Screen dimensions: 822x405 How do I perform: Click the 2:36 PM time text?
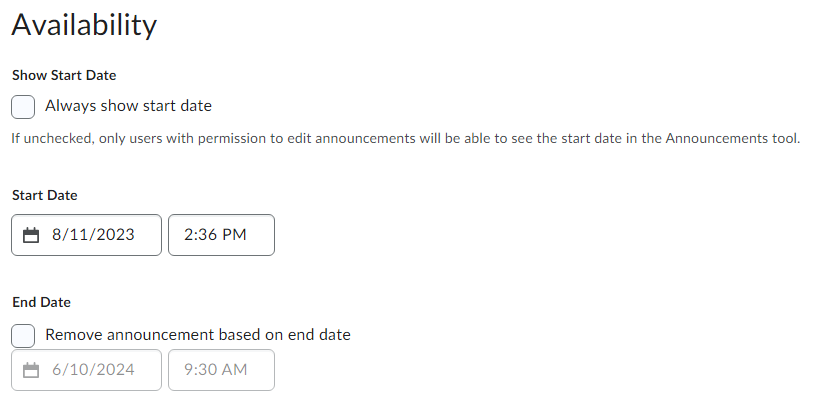coord(215,235)
